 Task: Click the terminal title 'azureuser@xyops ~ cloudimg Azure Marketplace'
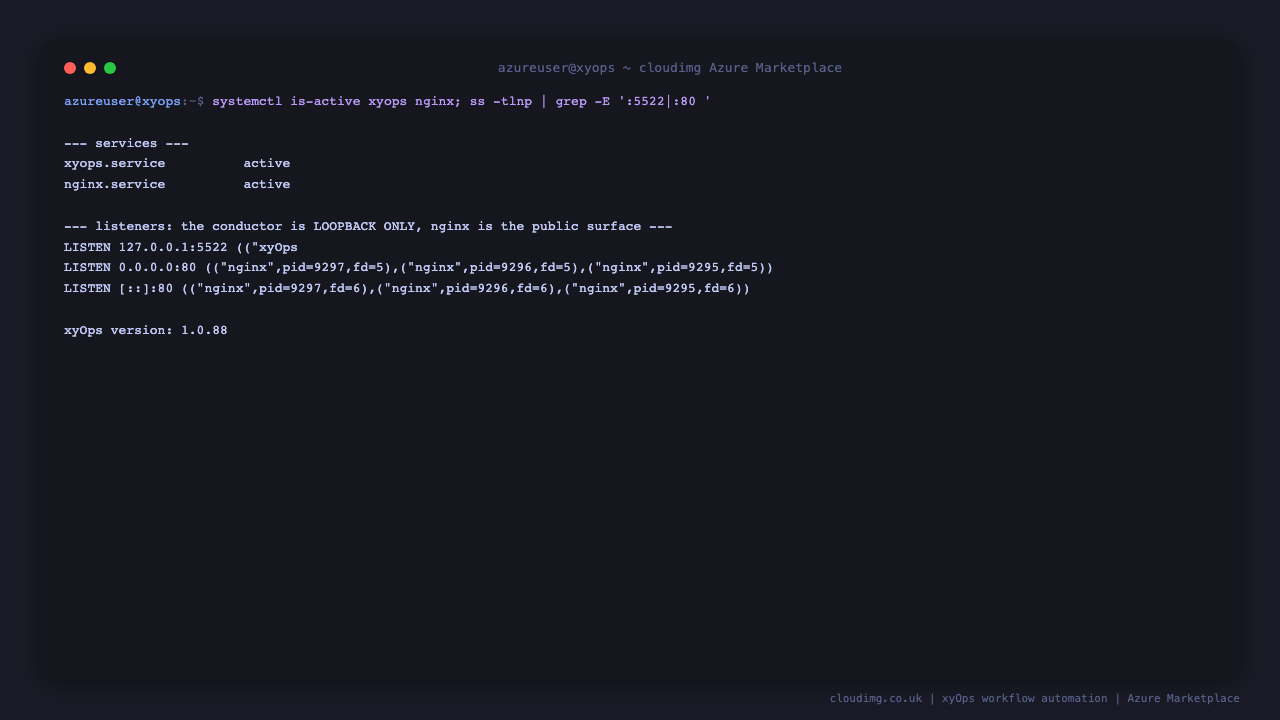[670, 68]
